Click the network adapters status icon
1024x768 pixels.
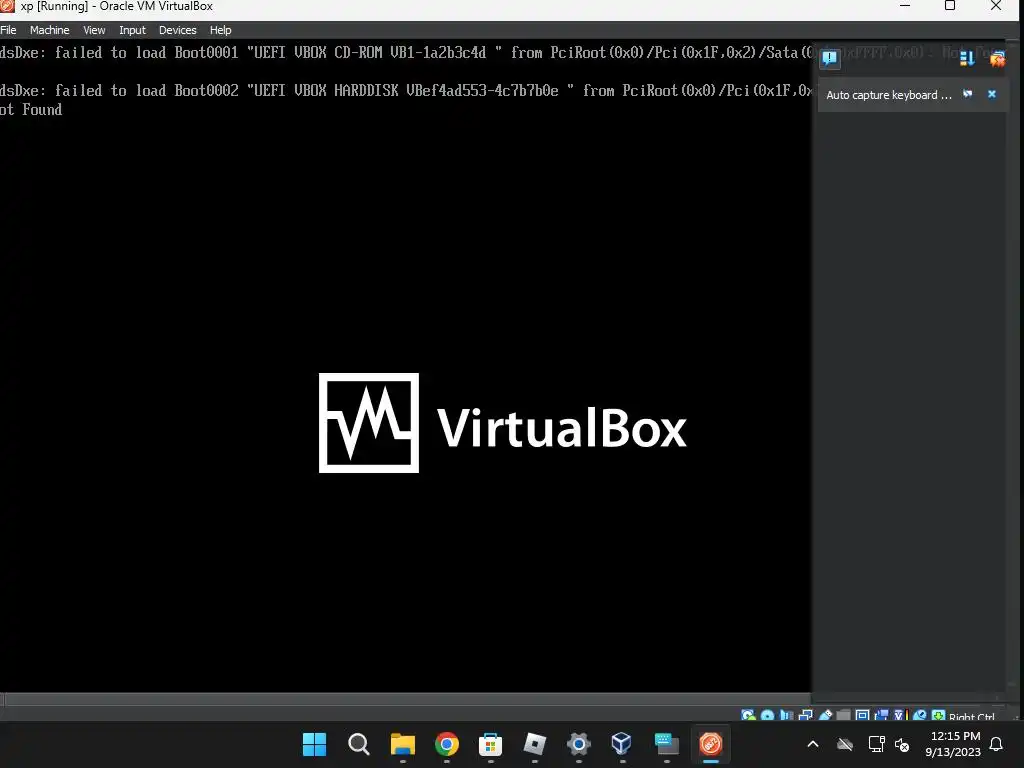coord(805,715)
